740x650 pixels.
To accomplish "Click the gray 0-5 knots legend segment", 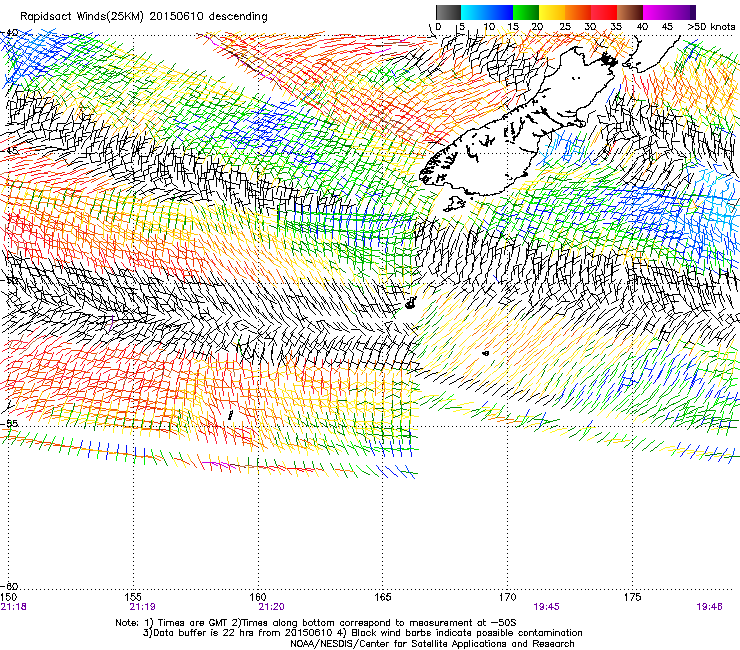I will (x=448, y=12).
